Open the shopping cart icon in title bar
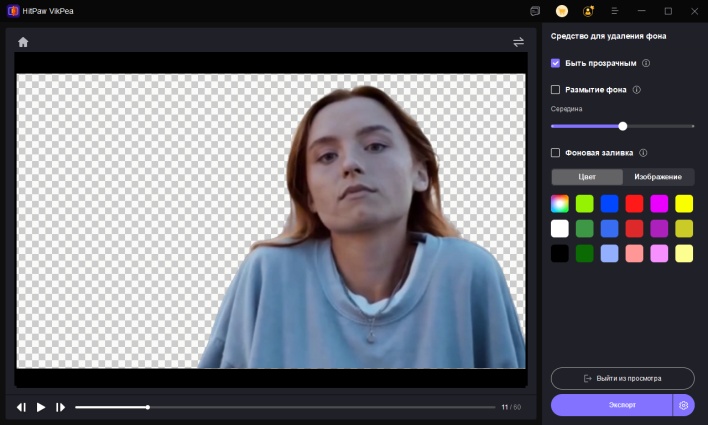Image resolution: width=708 pixels, height=425 pixels. pyautogui.click(x=562, y=11)
